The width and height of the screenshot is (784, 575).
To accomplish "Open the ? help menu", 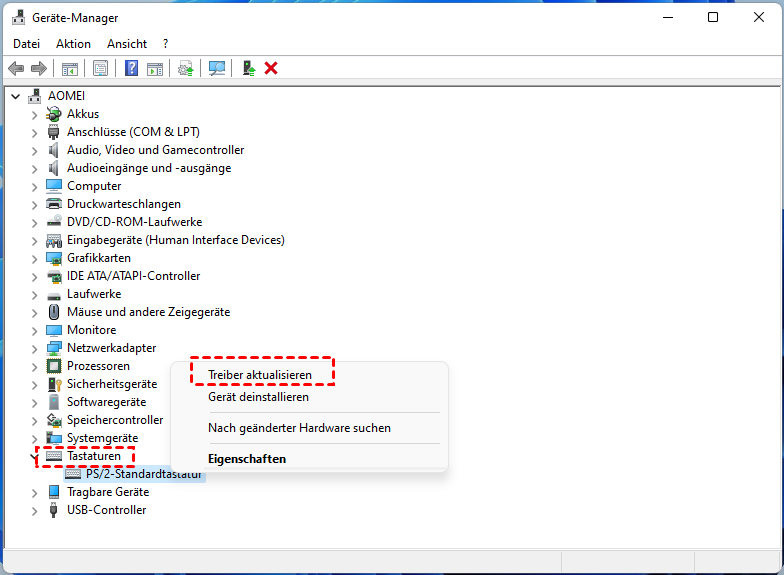I will (x=166, y=44).
